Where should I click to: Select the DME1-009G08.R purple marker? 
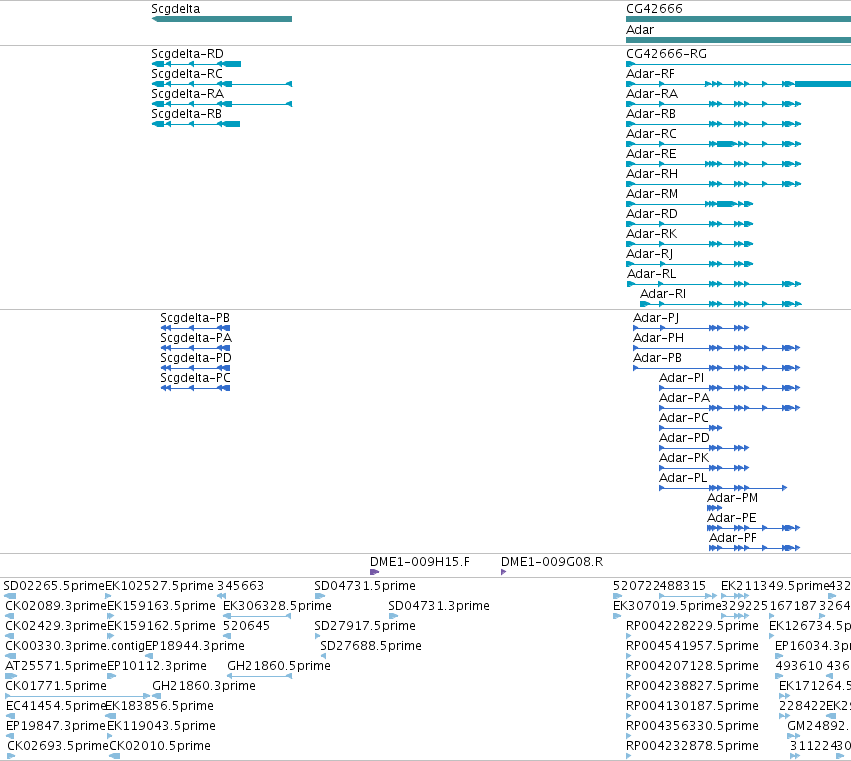click(504, 572)
